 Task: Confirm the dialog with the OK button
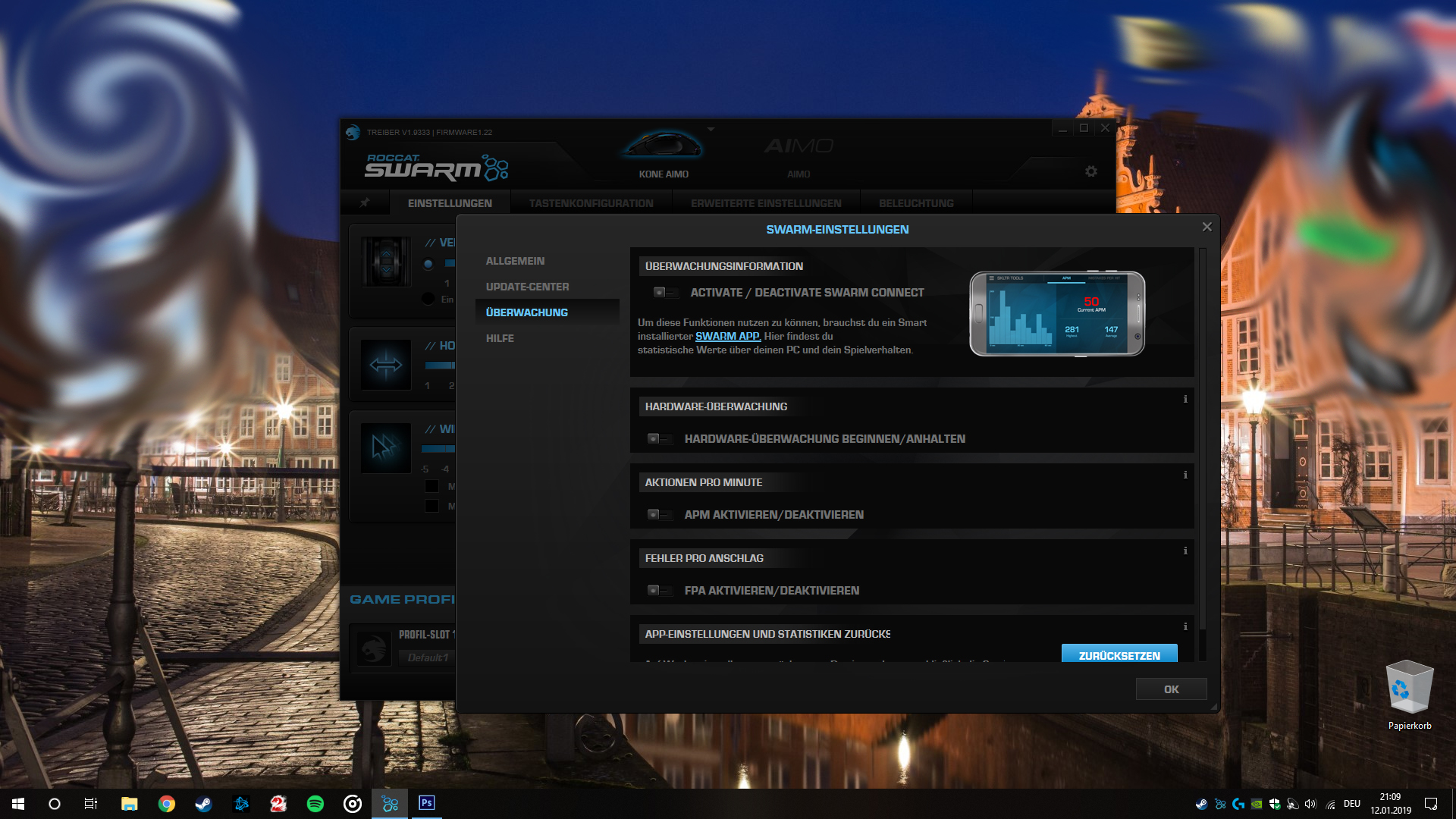click(x=1171, y=689)
